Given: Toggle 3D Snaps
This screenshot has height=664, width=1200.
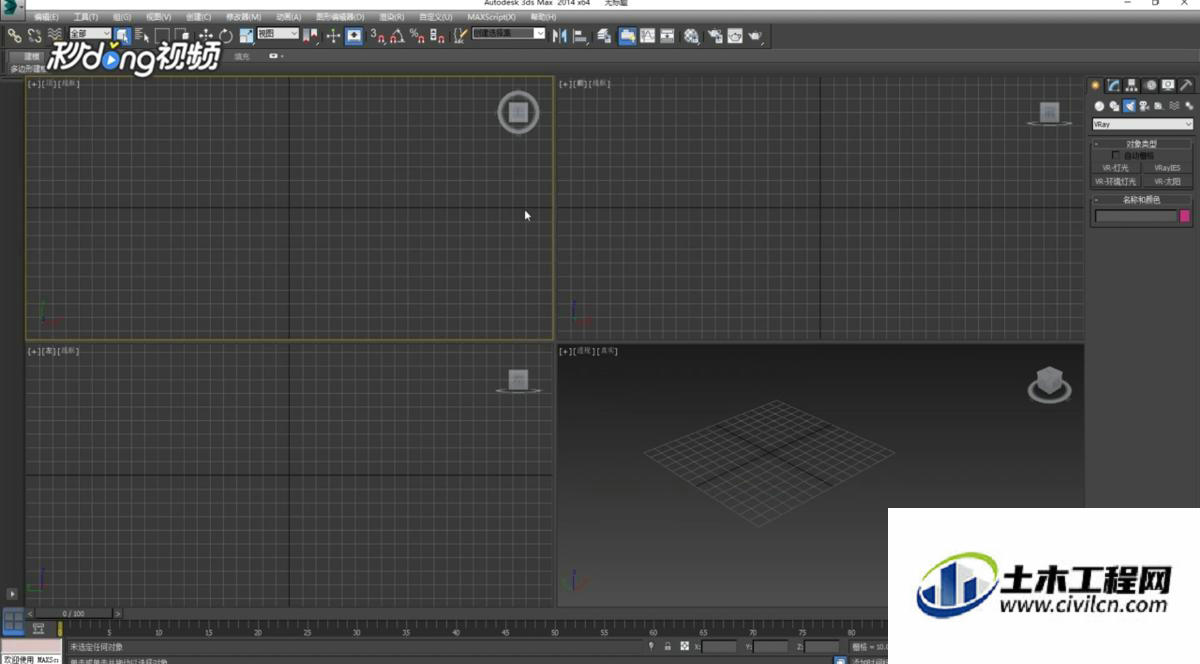Looking at the screenshot, I should (x=378, y=36).
